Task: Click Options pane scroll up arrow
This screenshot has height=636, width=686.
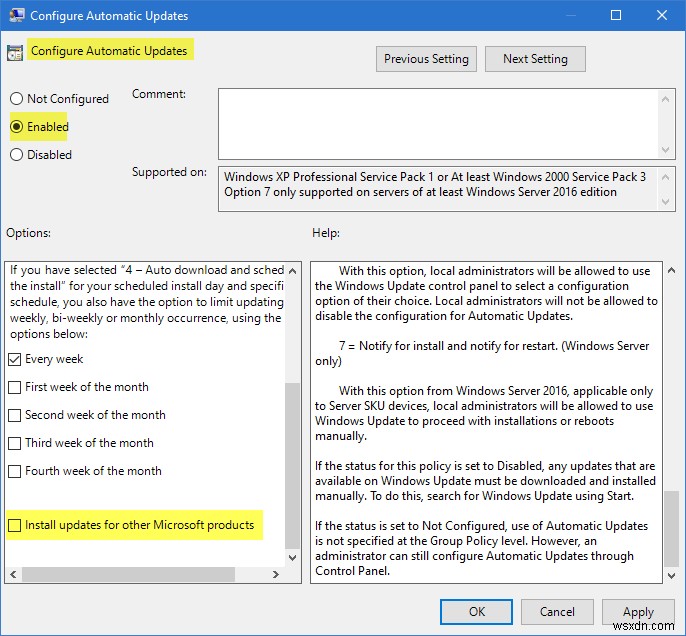Action: 293,271
